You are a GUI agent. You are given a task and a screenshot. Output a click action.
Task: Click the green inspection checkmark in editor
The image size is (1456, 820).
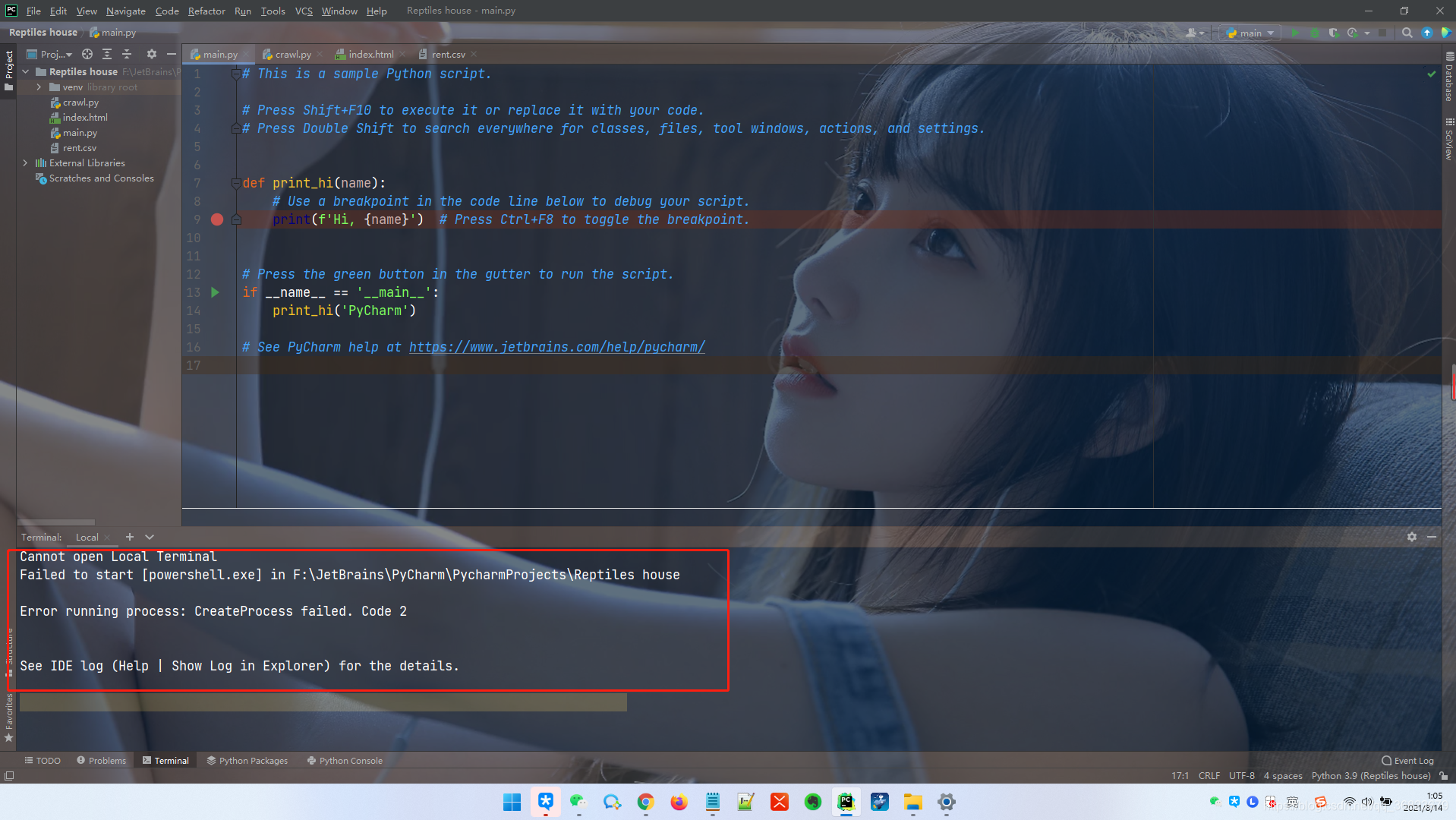(1432, 74)
